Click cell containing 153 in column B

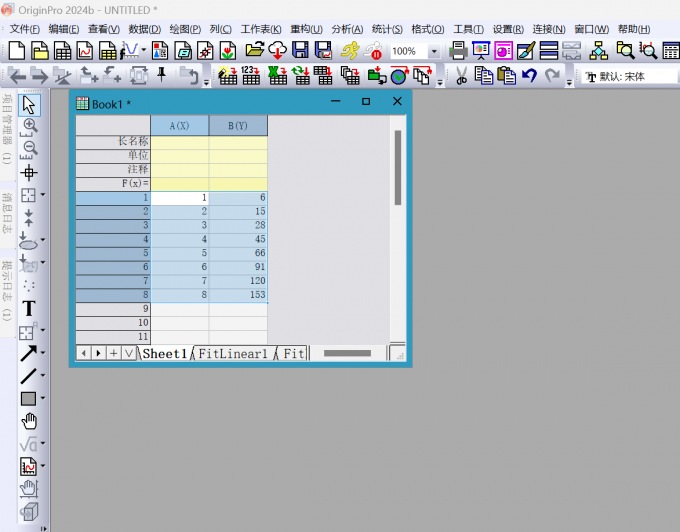pyautogui.click(x=238, y=295)
